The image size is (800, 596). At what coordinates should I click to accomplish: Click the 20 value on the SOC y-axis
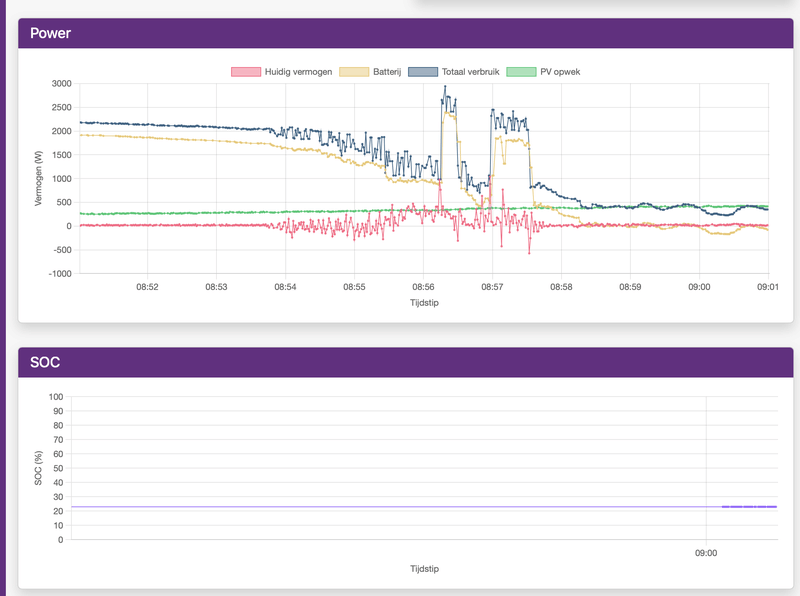tap(58, 511)
